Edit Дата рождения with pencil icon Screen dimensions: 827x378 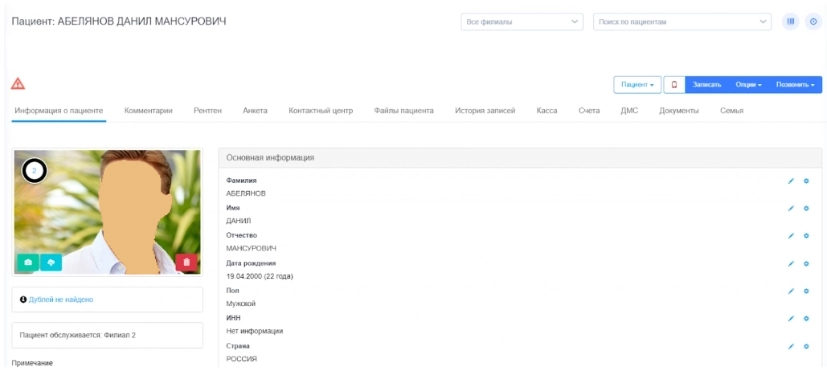[x=791, y=263]
